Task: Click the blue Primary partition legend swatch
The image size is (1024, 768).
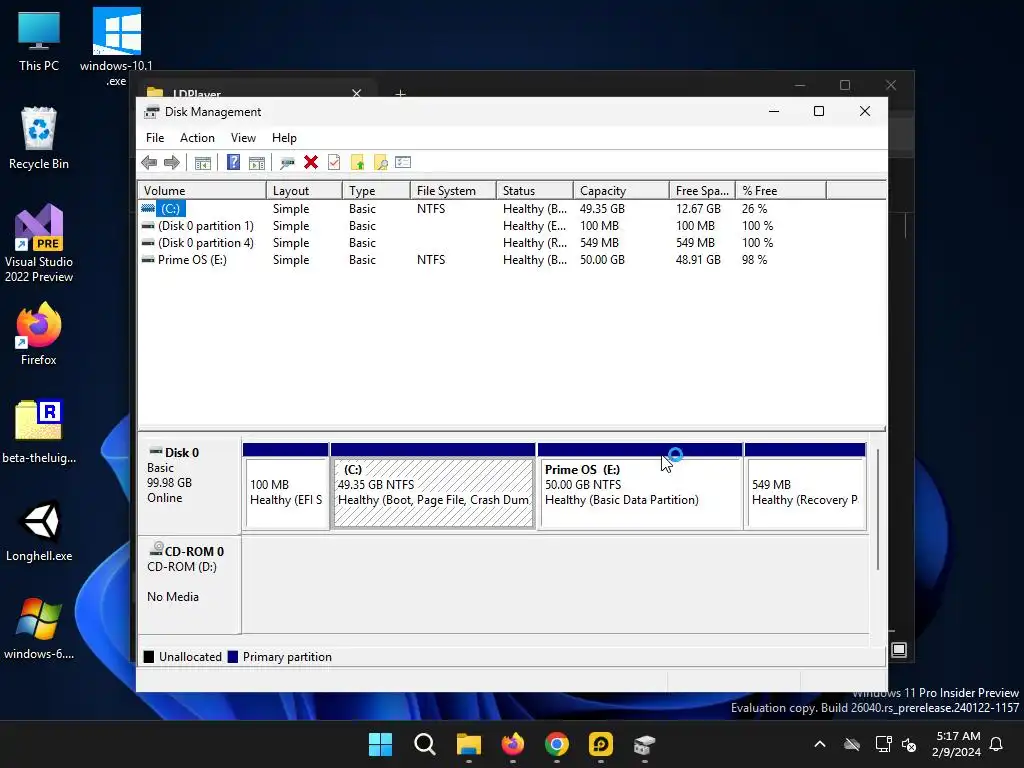Action: [x=232, y=657]
